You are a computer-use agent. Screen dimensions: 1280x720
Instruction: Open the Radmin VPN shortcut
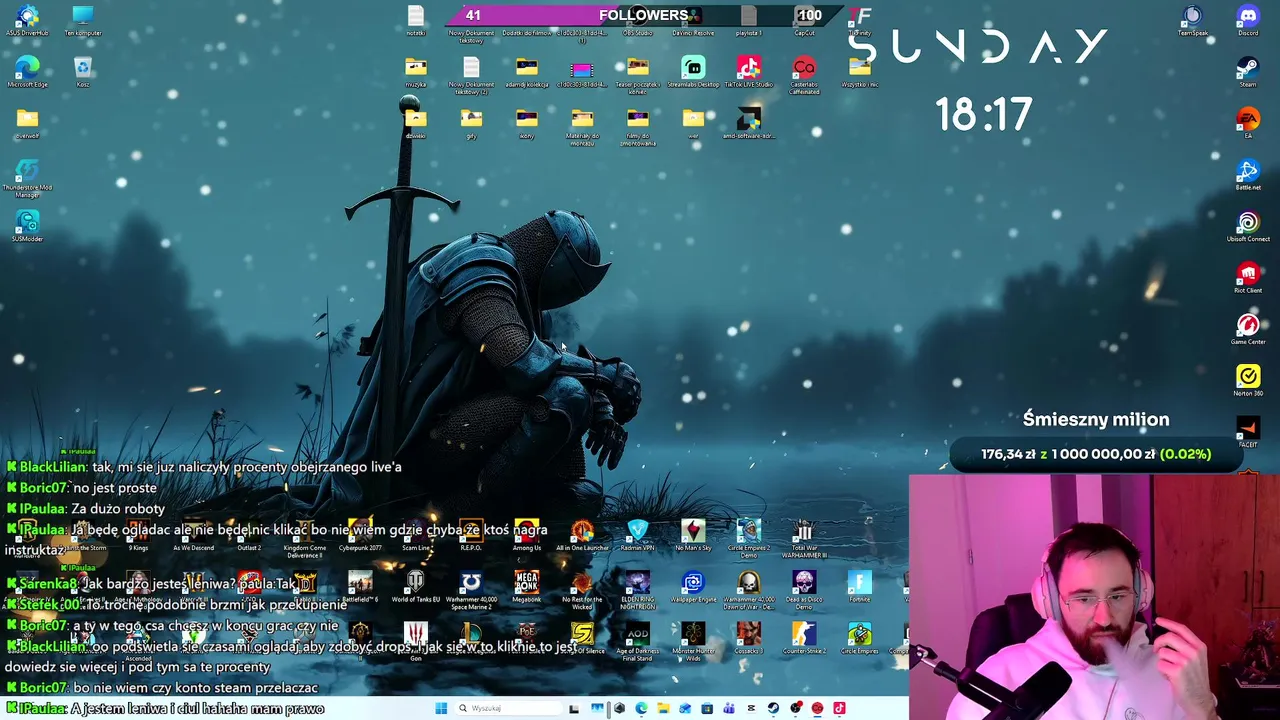click(x=638, y=535)
